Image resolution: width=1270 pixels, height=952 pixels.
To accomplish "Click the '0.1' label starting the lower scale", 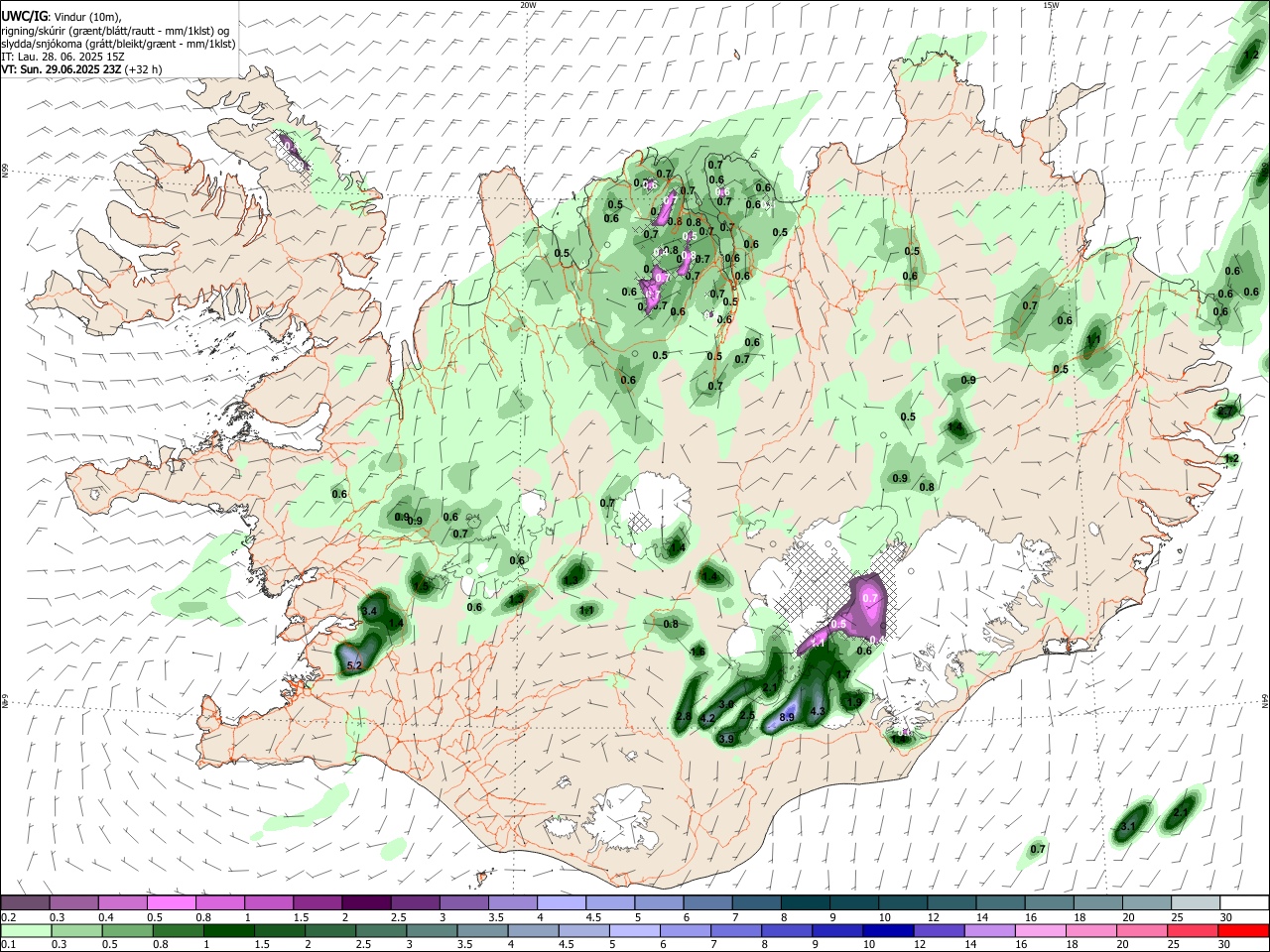I will (x=9, y=945).
